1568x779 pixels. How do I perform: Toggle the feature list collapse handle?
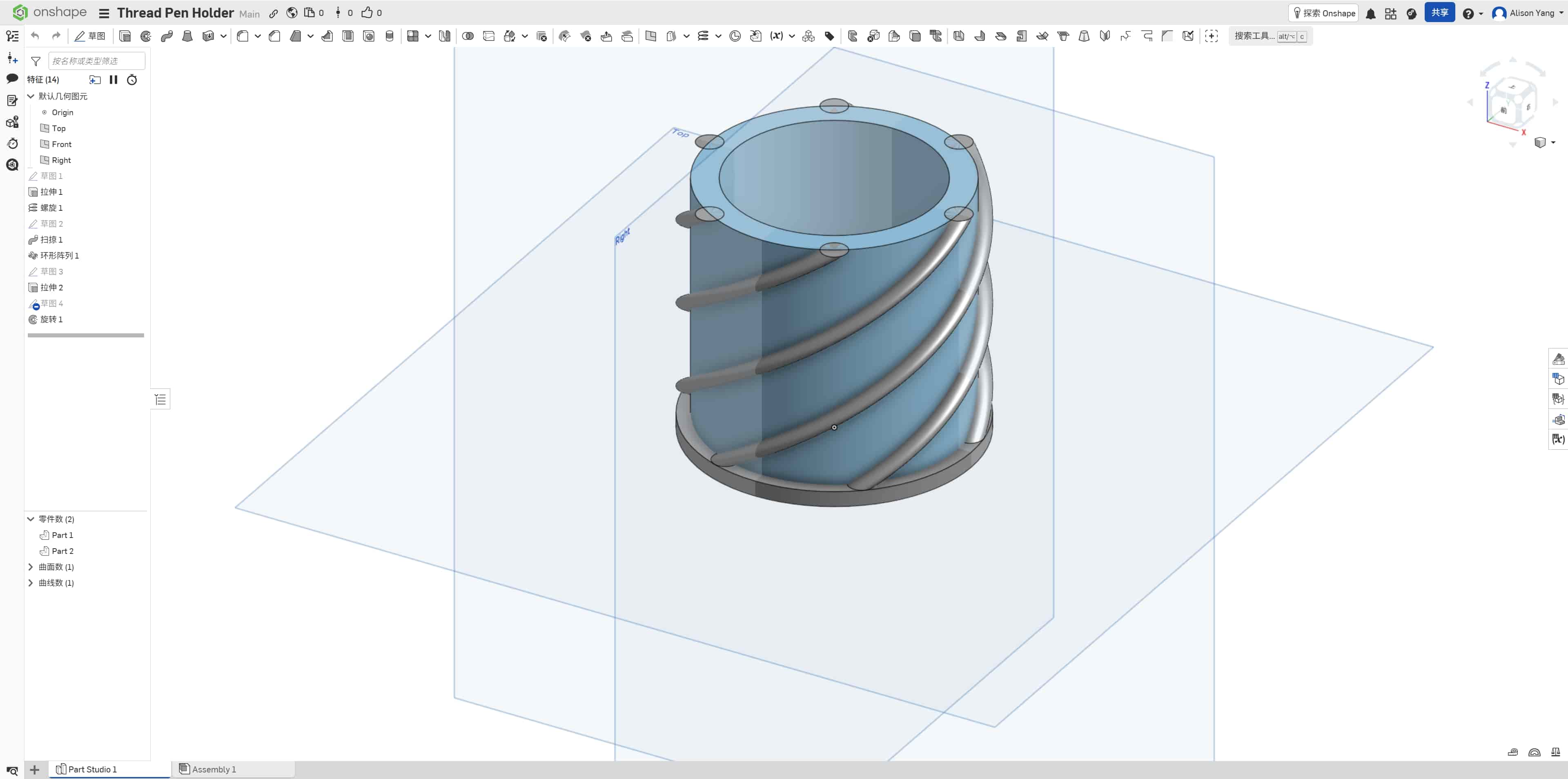coord(161,399)
